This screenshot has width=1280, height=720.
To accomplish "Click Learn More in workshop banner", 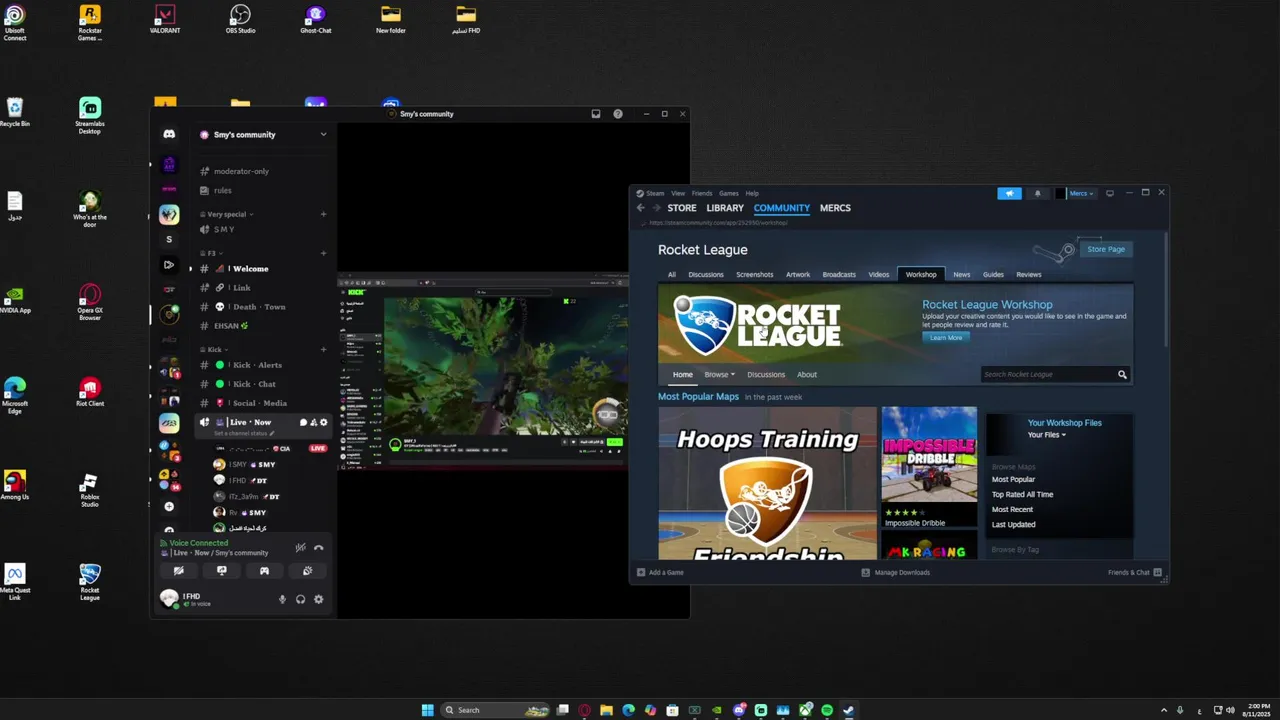I will [x=946, y=338].
